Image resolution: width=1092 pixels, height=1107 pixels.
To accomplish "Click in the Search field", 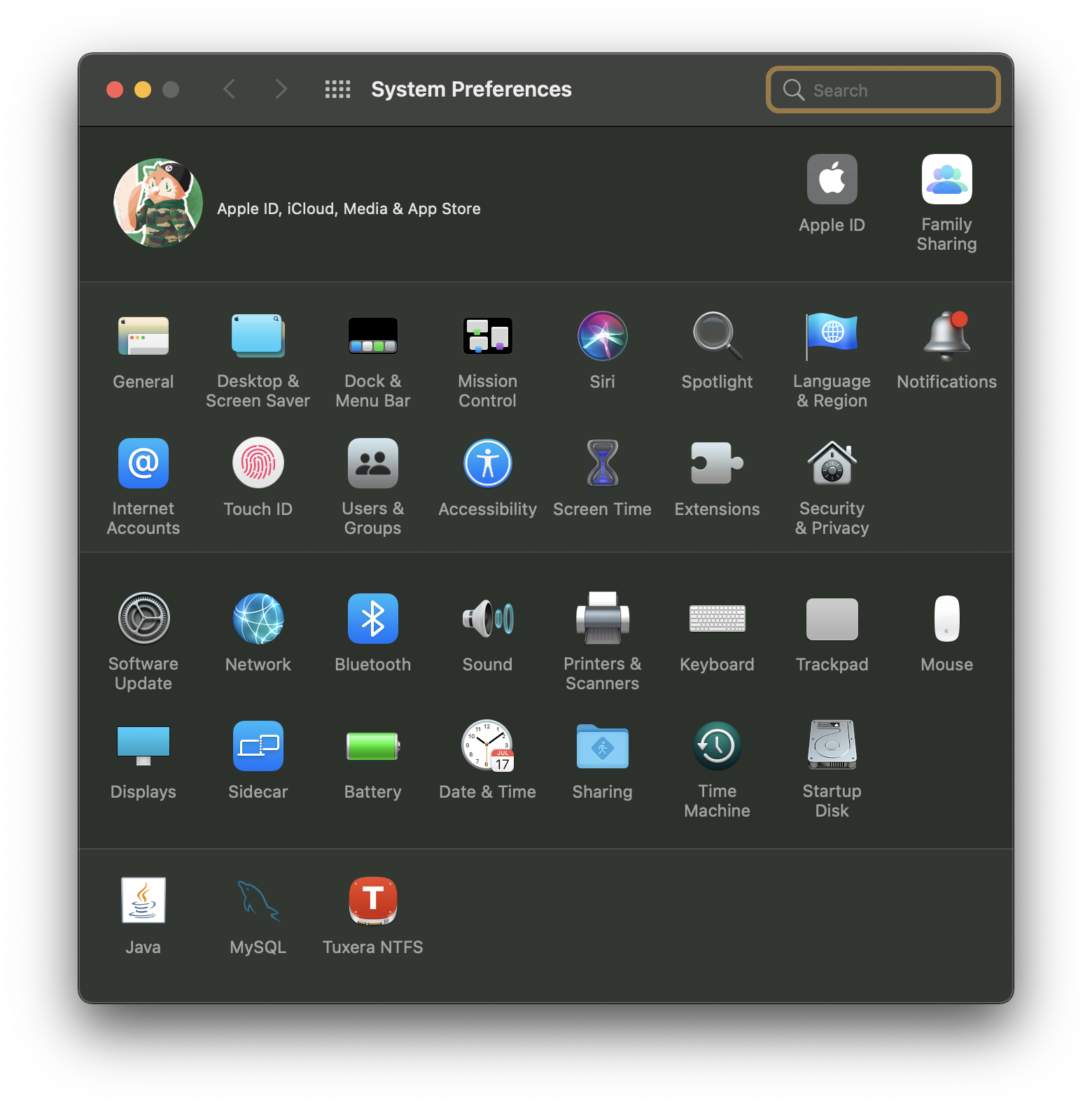I will pyautogui.click(x=883, y=90).
